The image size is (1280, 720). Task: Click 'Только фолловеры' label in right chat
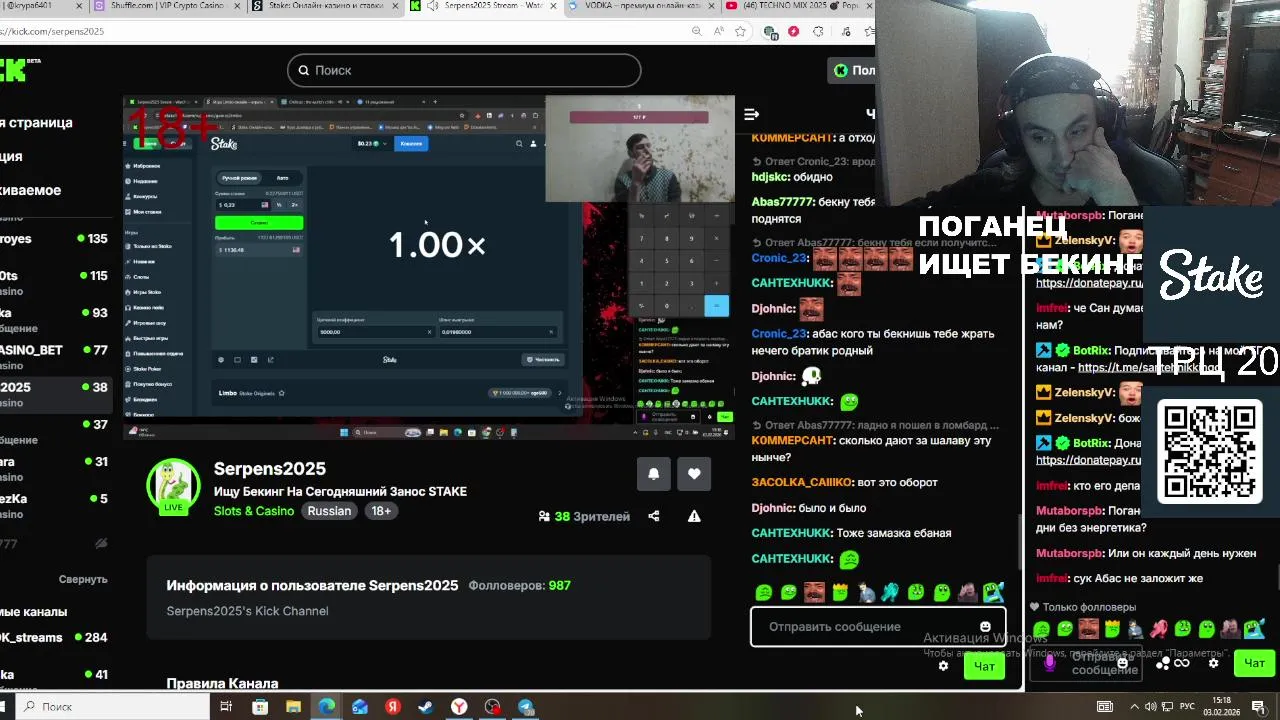1089,607
